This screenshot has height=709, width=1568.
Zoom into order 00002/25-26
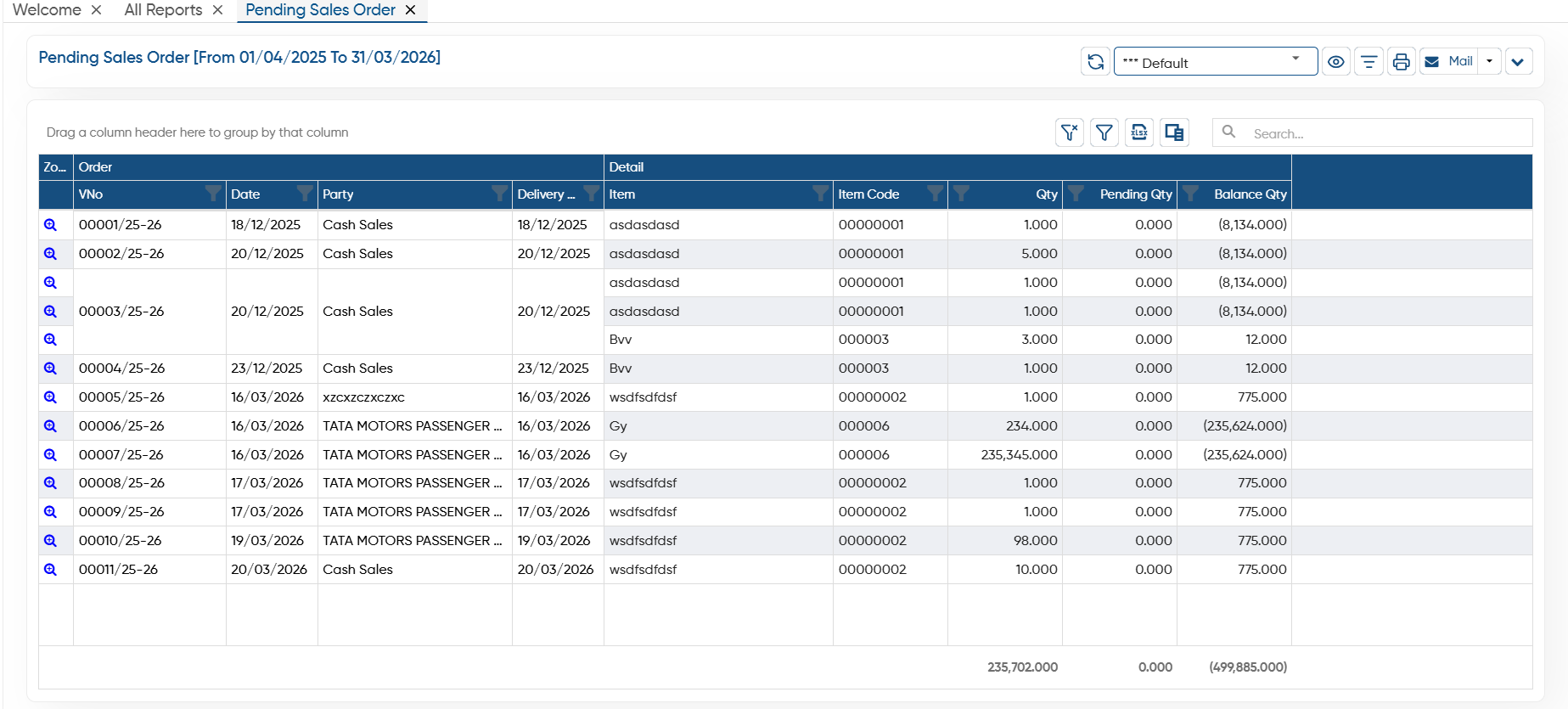50,254
